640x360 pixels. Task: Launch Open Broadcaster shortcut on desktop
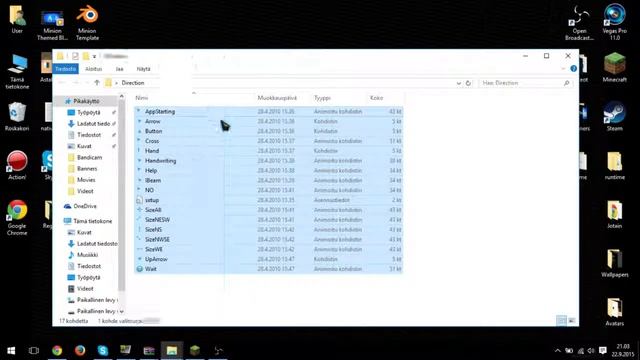pyautogui.click(x=579, y=23)
